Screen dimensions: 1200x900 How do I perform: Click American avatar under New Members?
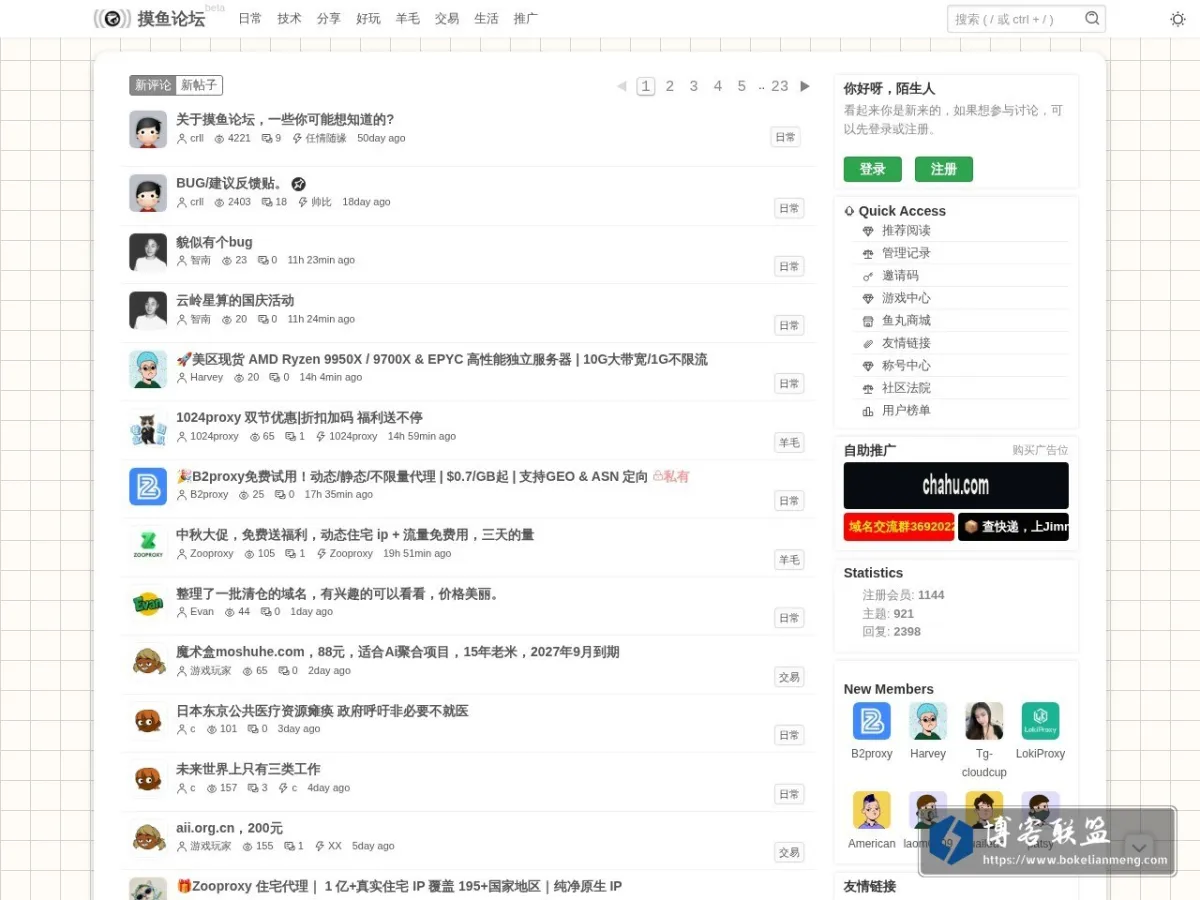point(872,810)
